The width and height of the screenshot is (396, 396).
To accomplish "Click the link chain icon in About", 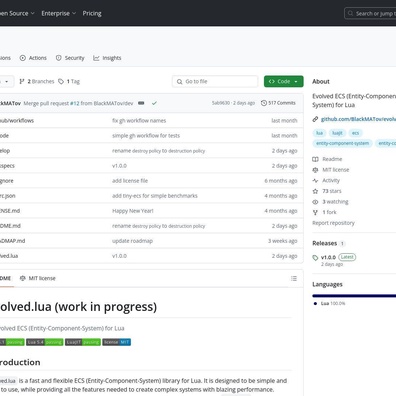I will pyautogui.click(x=315, y=119).
